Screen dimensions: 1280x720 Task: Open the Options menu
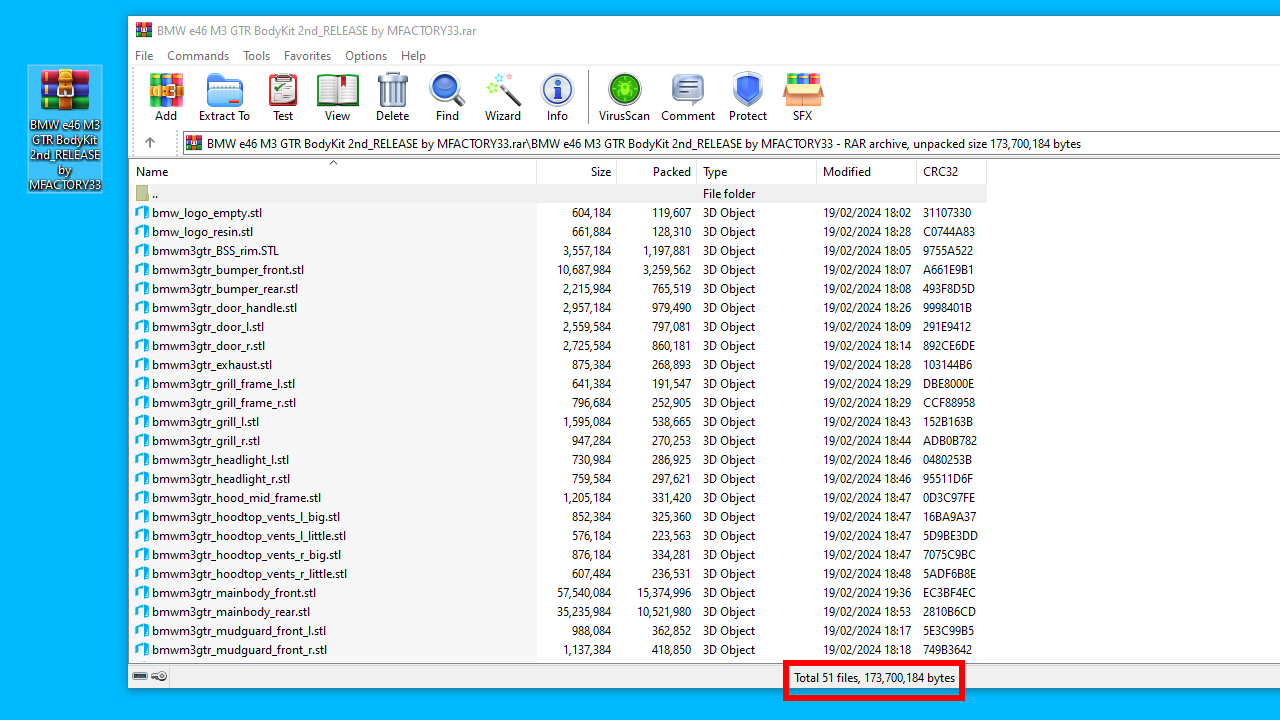pyautogui.click(x=366, y=56)
